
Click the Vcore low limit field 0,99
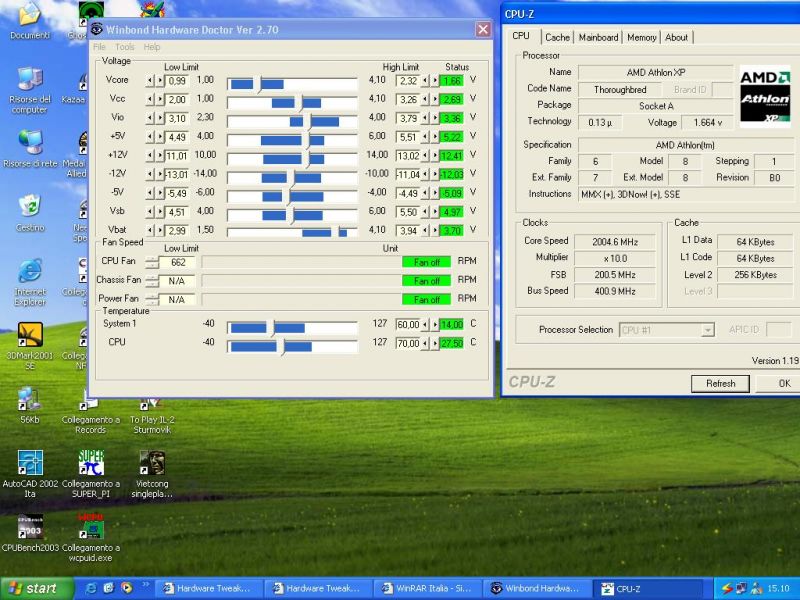[x=177, y=81]
